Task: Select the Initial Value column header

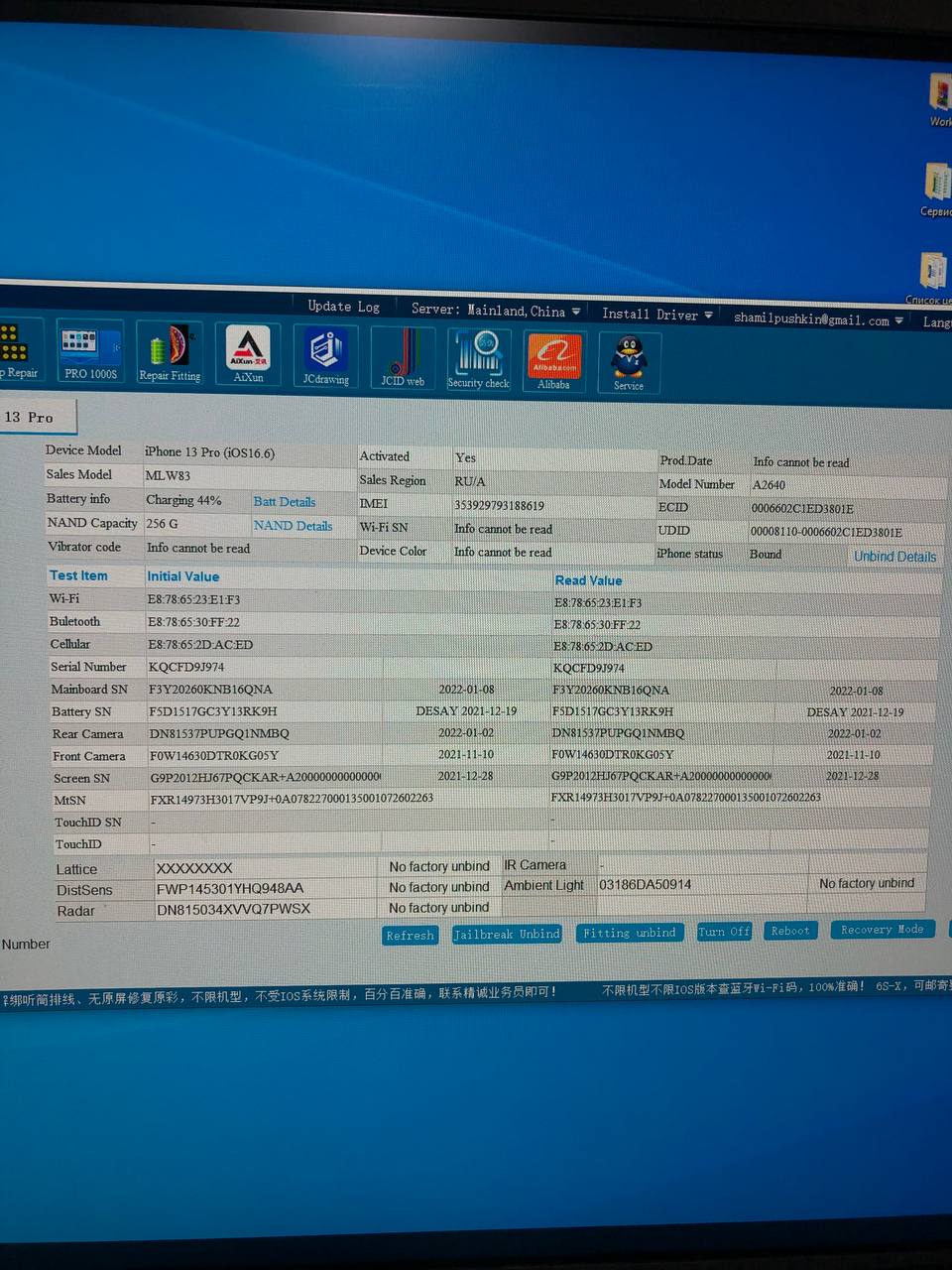Action: 183,576
